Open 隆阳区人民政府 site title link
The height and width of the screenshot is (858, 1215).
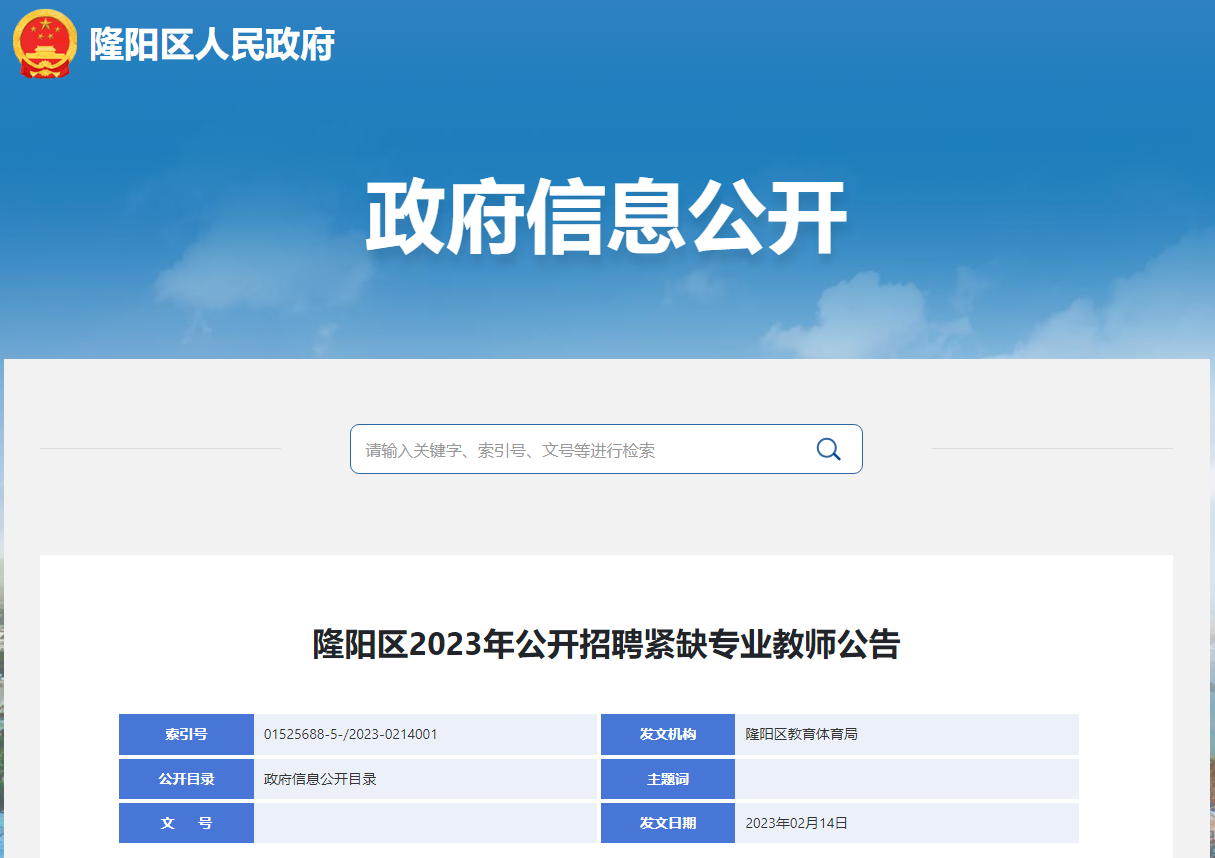(212, 44)
